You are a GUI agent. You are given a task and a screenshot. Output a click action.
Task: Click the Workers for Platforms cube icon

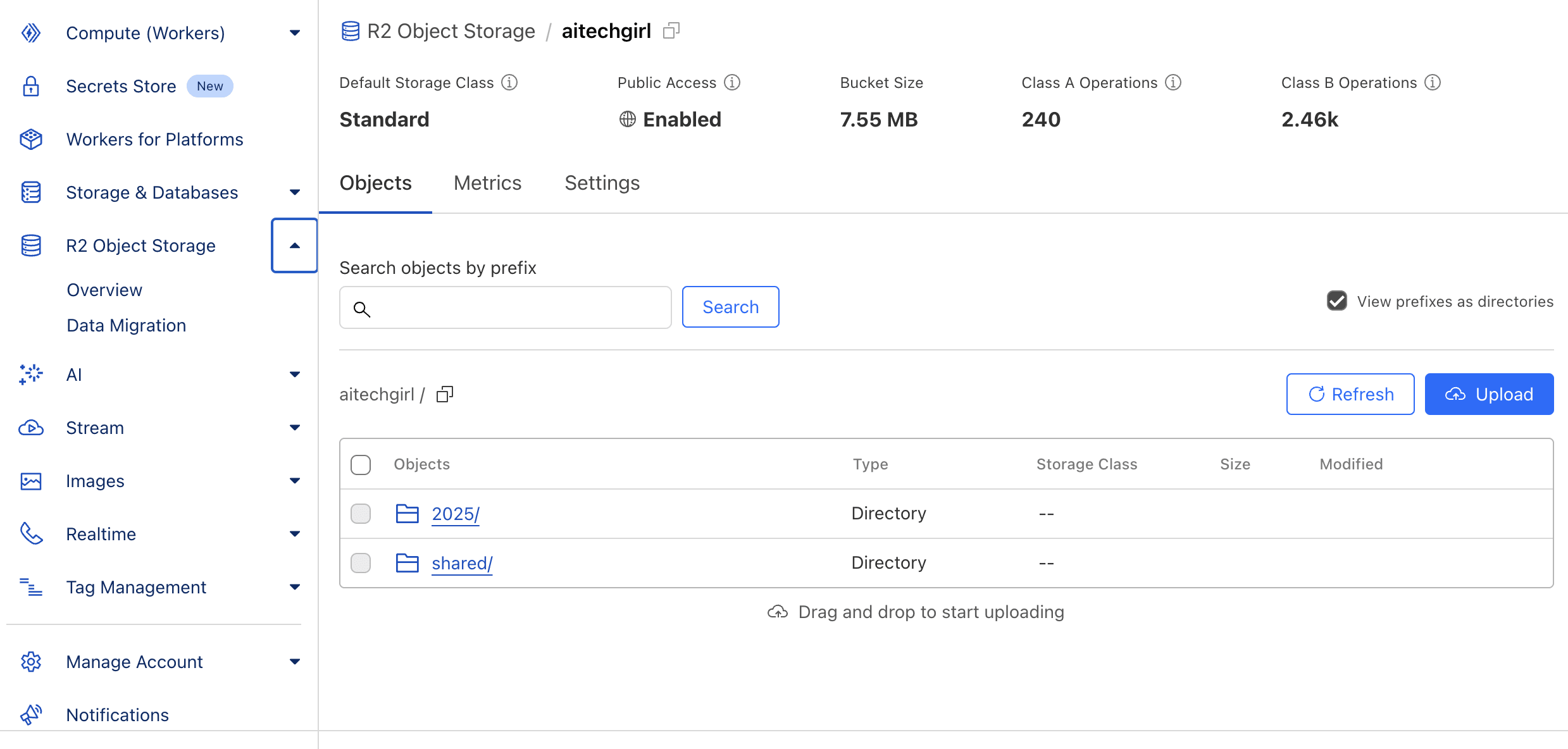[x=30, y=139]
